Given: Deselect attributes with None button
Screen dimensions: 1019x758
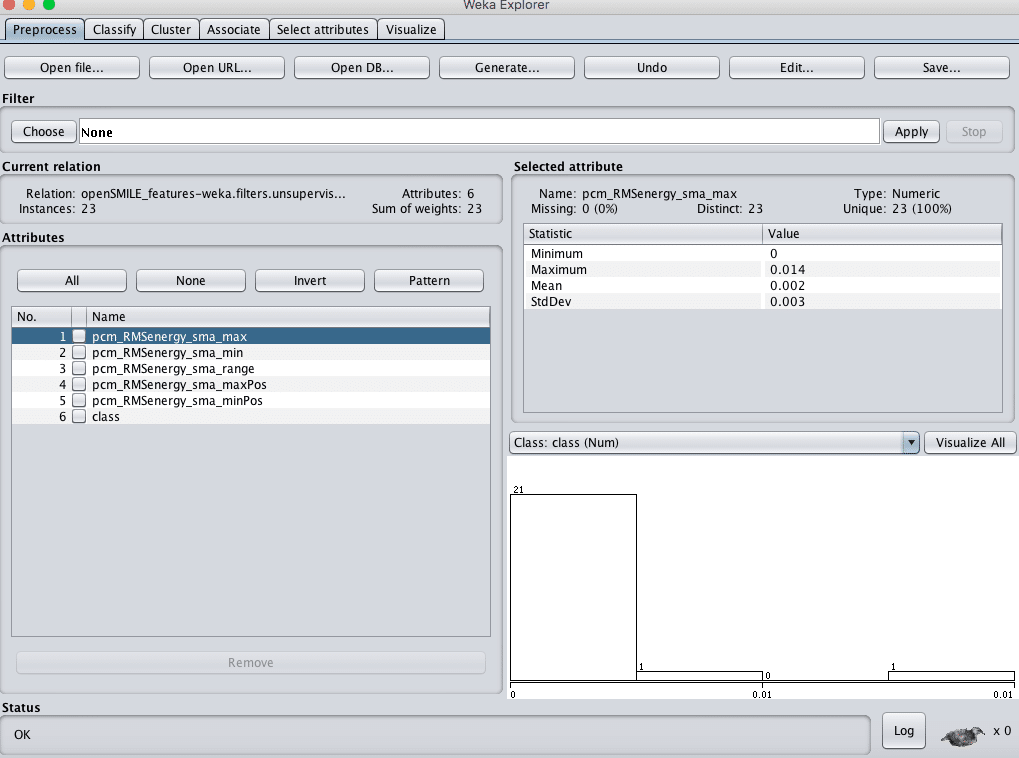Looking at the screenshot, I should coord(190,281).
